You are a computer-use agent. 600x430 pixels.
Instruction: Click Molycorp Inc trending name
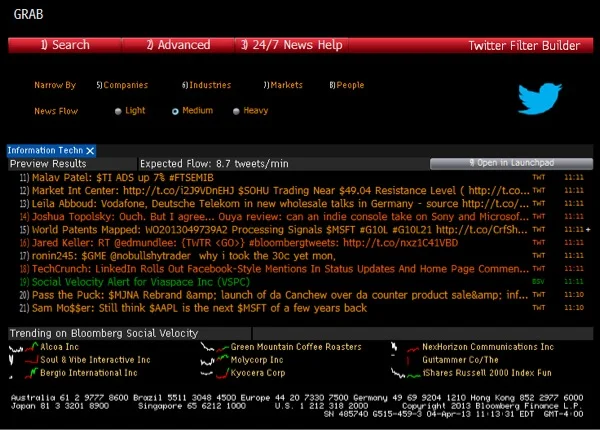click(257, 360)
